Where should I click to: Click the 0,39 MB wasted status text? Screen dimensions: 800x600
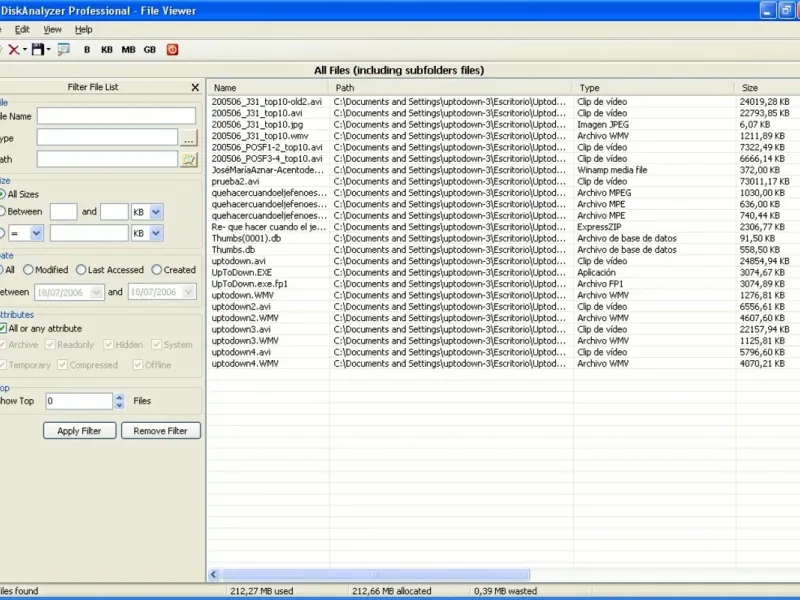point(505,591)
